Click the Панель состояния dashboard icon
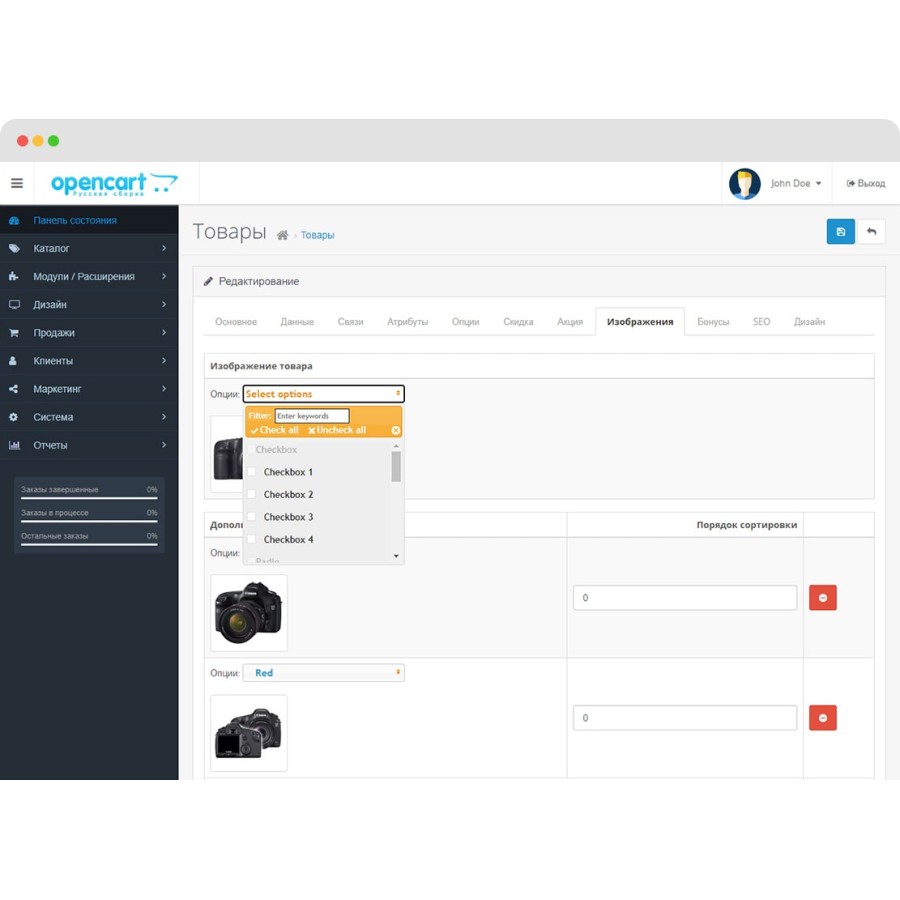This screenshot has height=900, width=900. tap(14, 220)
